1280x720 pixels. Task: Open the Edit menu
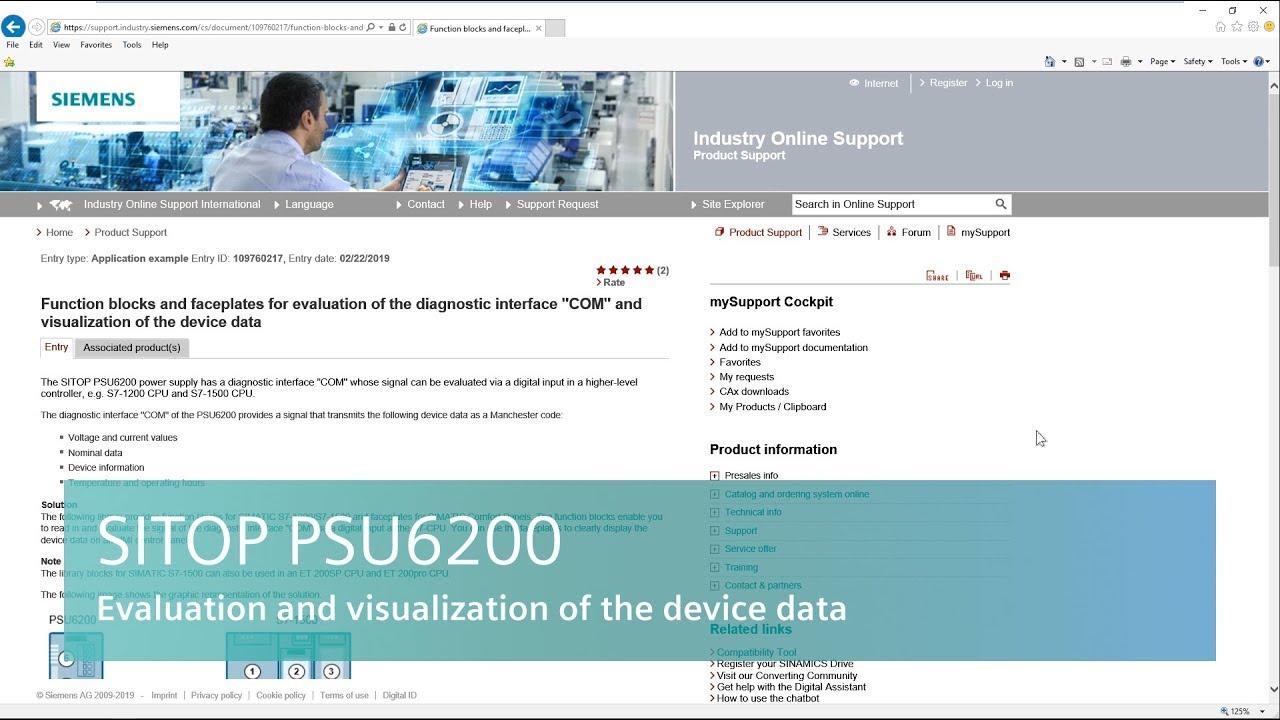36,45
